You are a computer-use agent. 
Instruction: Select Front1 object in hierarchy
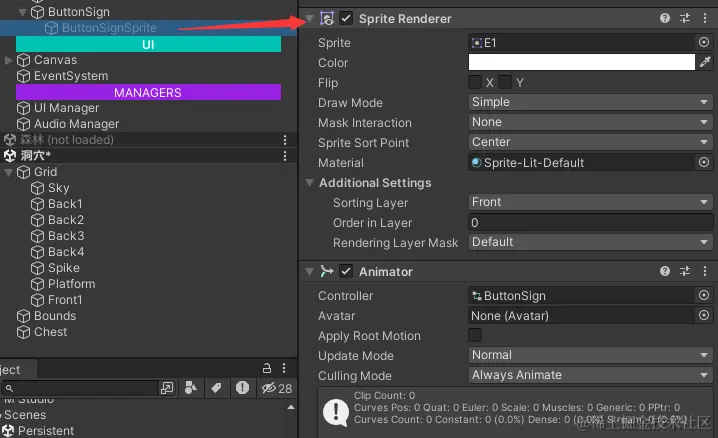tap(65, 300)
